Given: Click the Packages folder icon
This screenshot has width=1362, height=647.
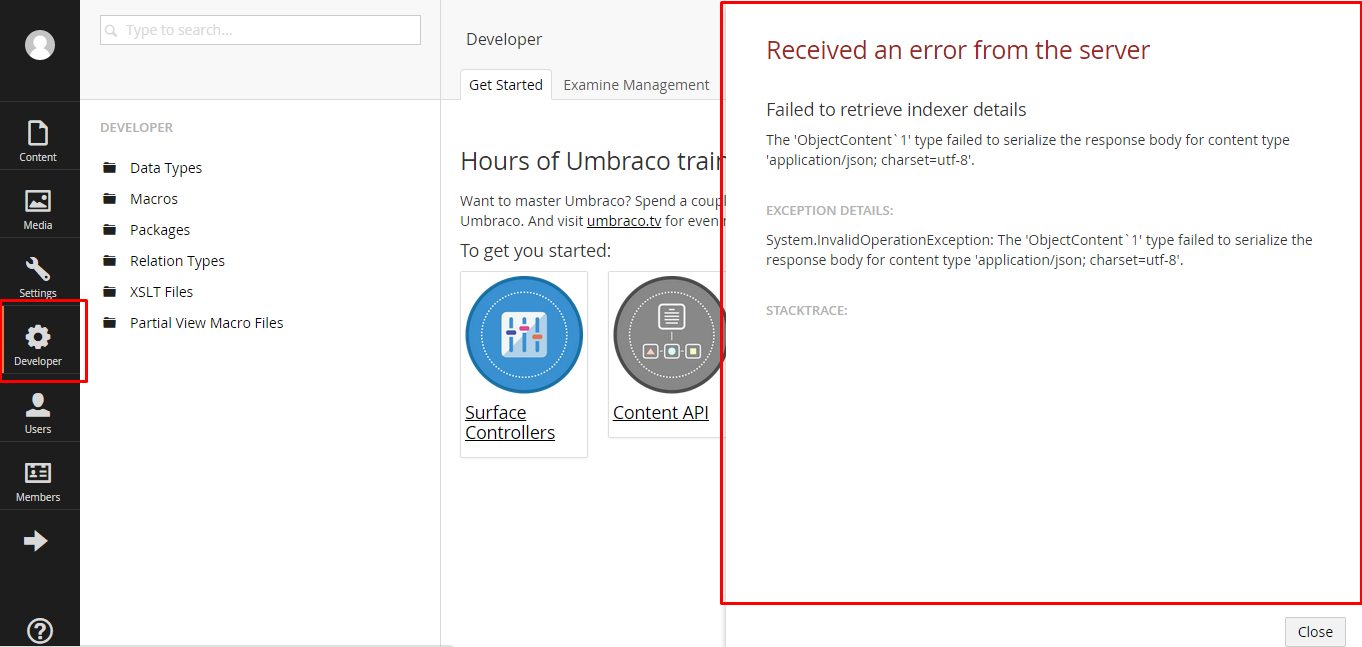Looking at the screenshot, I should 110,230.
